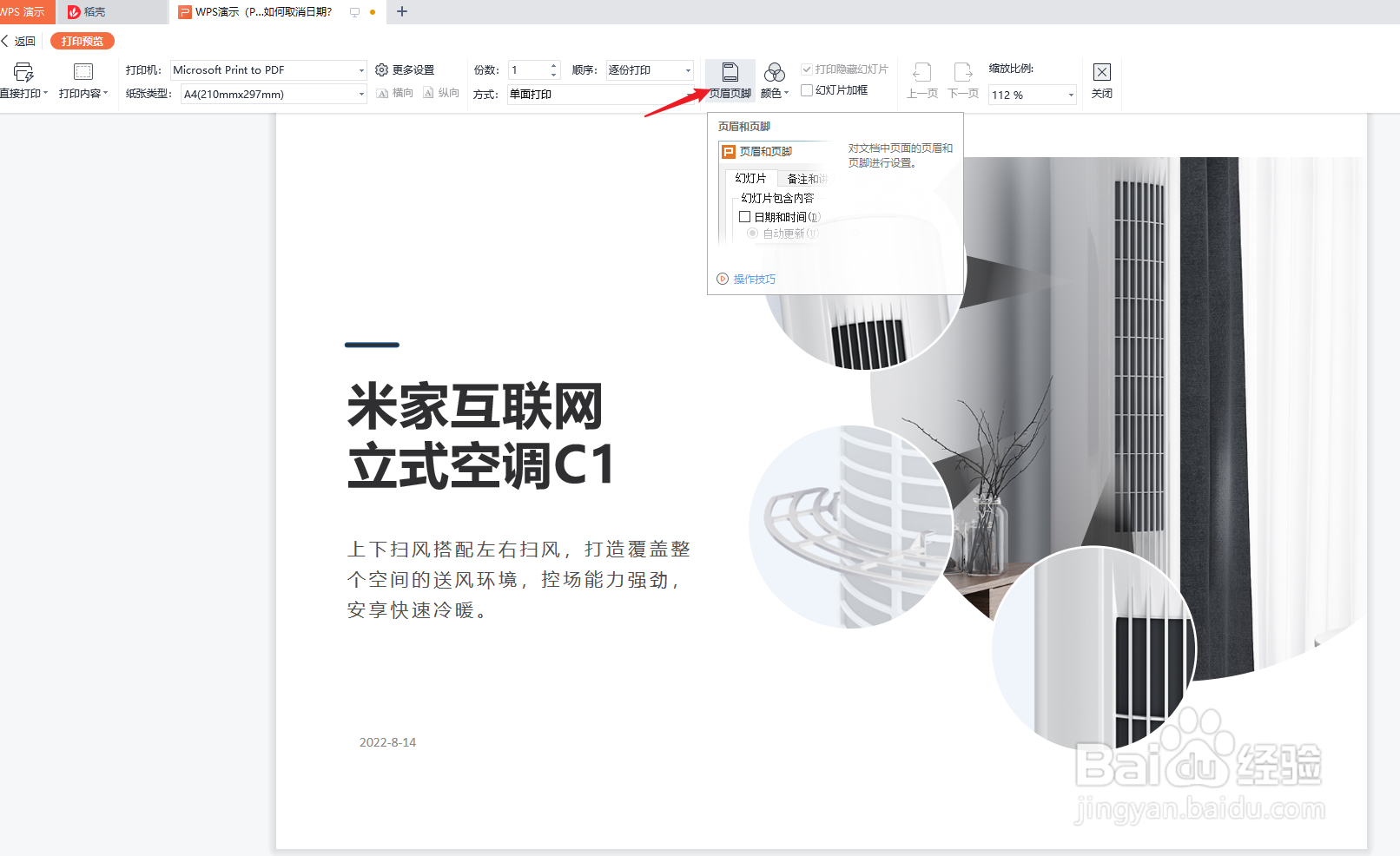This screenshot has width=1400, height=856.
Task: Go to previous page (上一页)
Action: [922, 81]
